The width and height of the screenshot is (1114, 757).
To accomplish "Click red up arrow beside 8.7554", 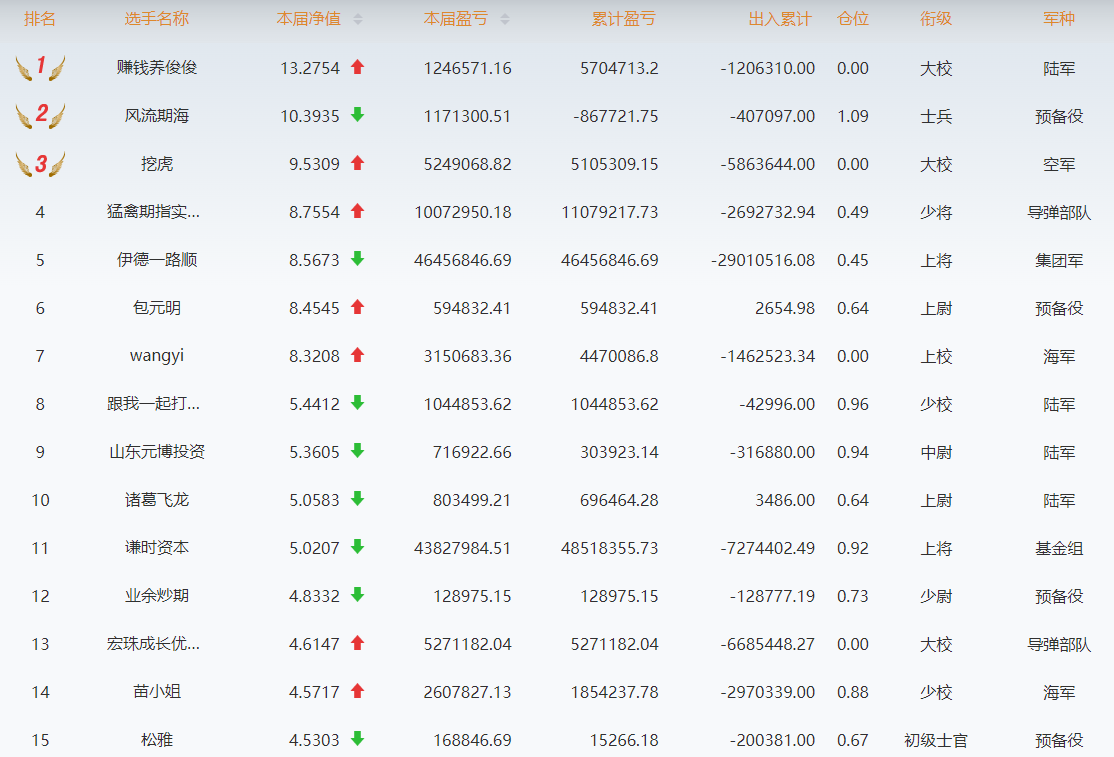I will click(x=358, y=211).
